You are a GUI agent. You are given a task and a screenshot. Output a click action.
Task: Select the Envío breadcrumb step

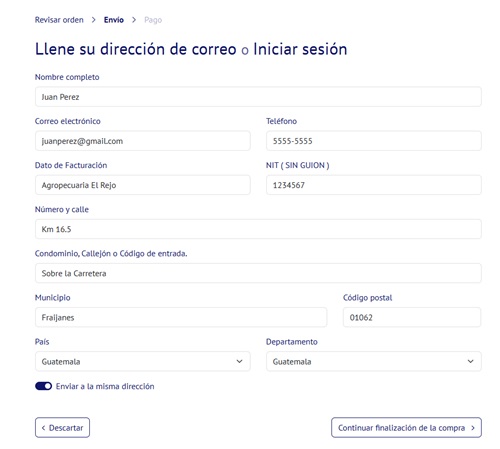114,20
